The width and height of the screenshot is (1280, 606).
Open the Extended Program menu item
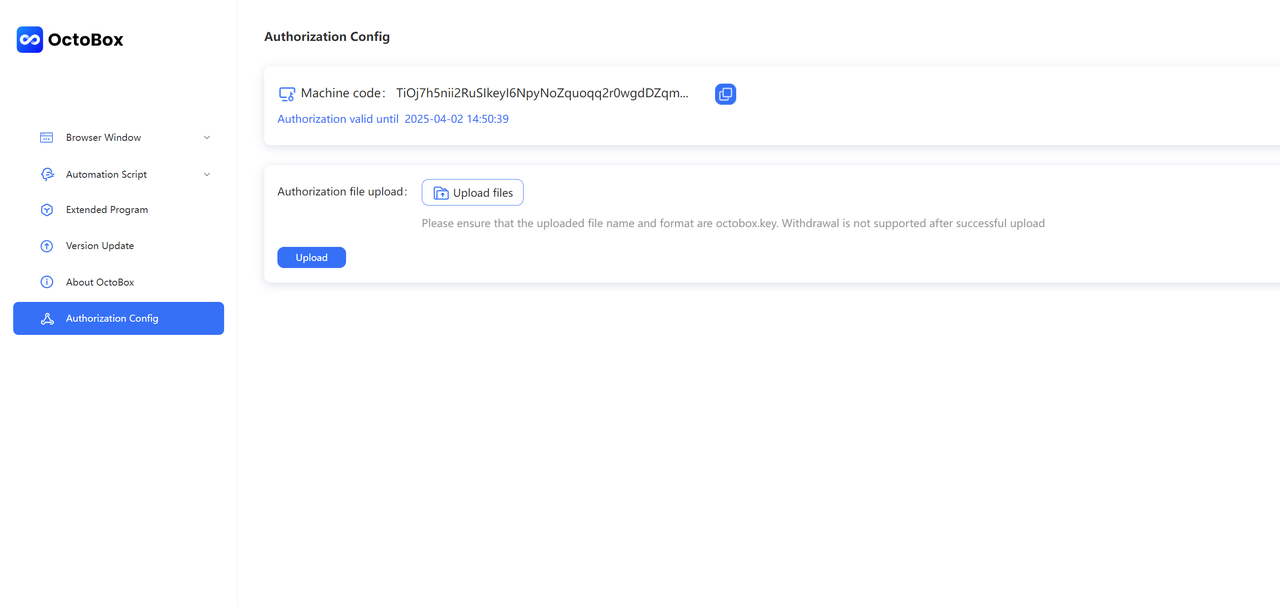pos(107,210)
